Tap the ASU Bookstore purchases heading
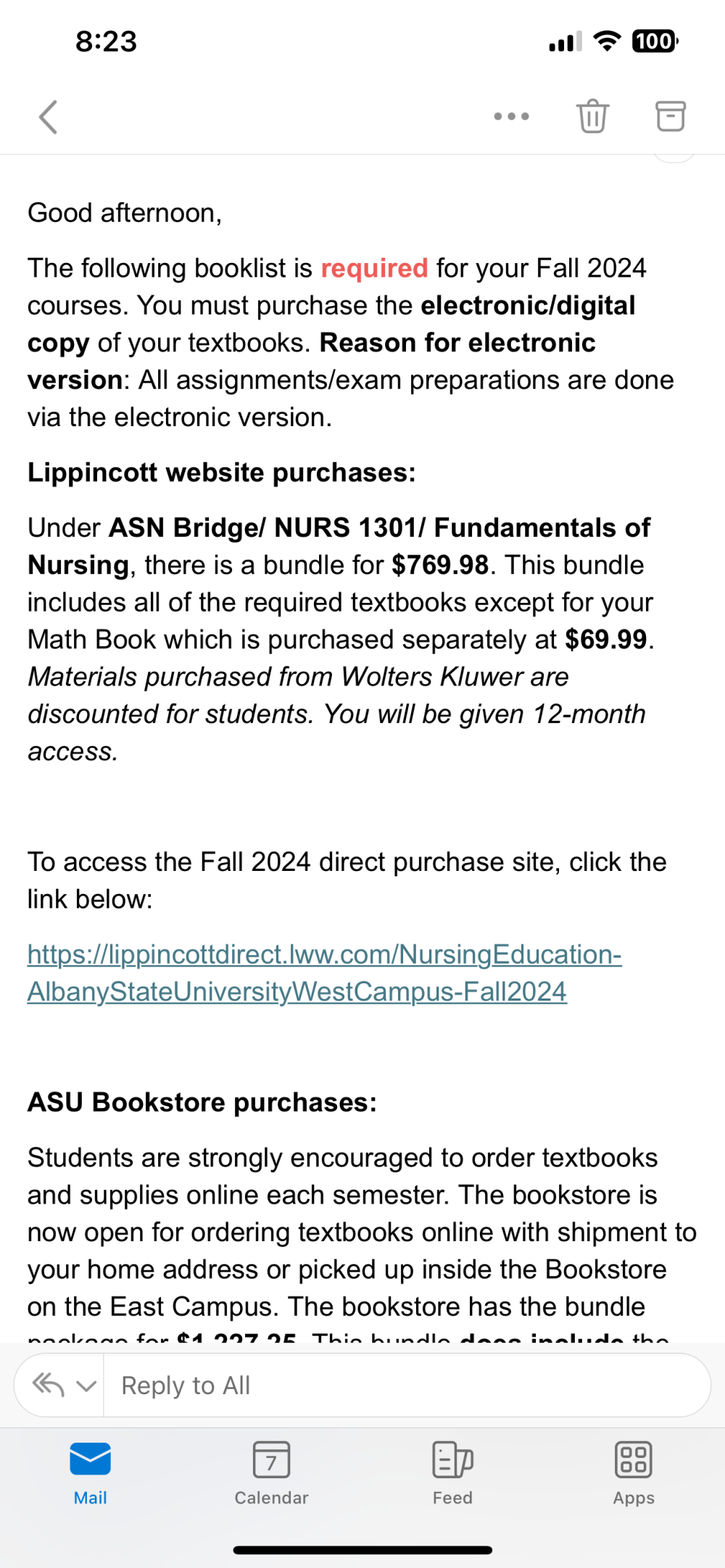 pyautogui.click(x=202, y=1102)
